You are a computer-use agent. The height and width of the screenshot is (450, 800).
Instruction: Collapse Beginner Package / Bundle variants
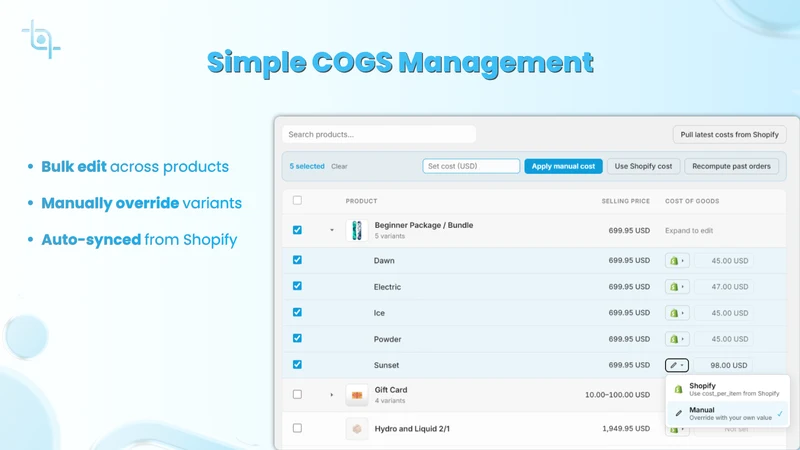332,230
